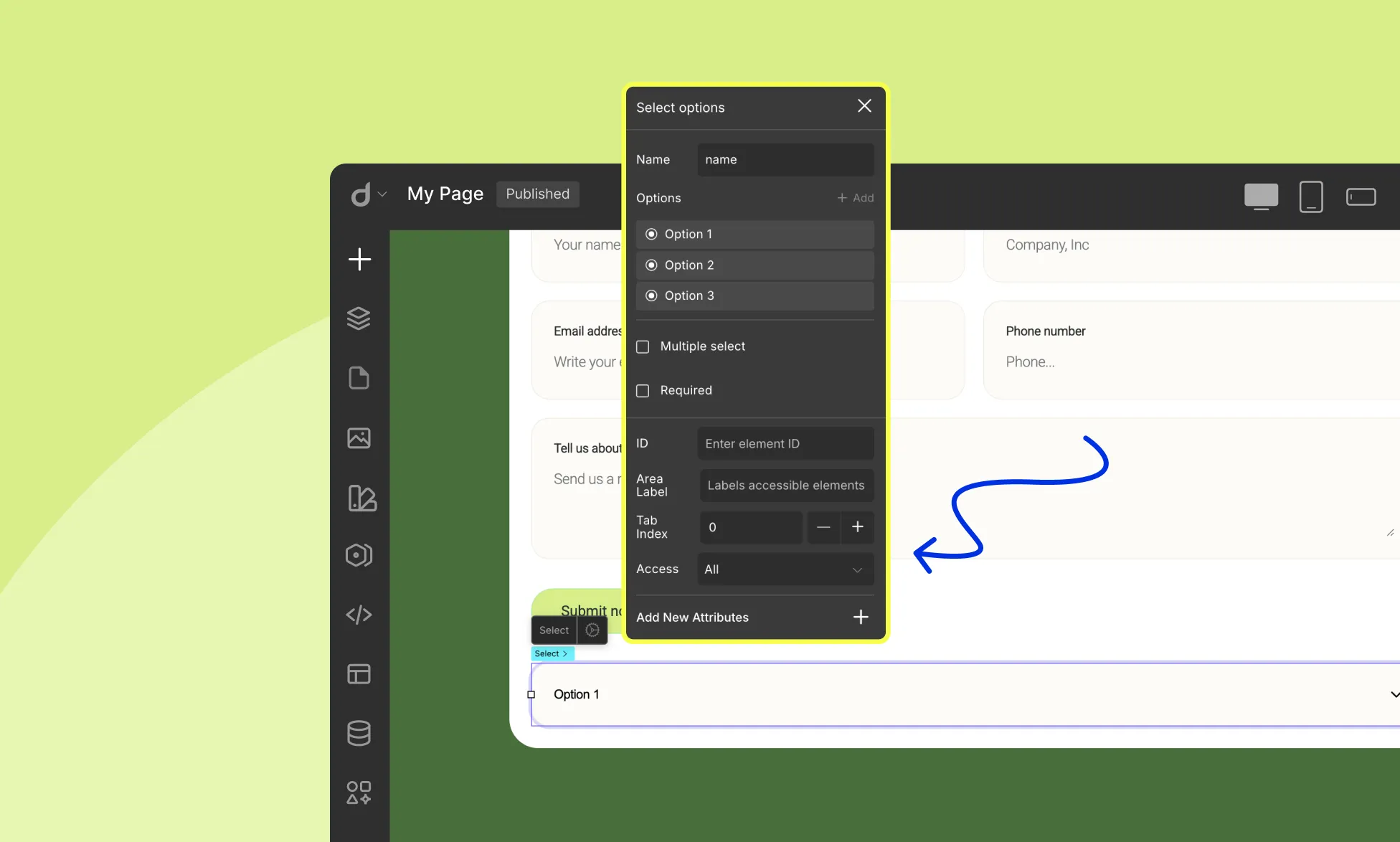This screenshot has height=842, width=1400.
Task: Enable the Multiple select checkbox
Action: (x=643, y=346)
